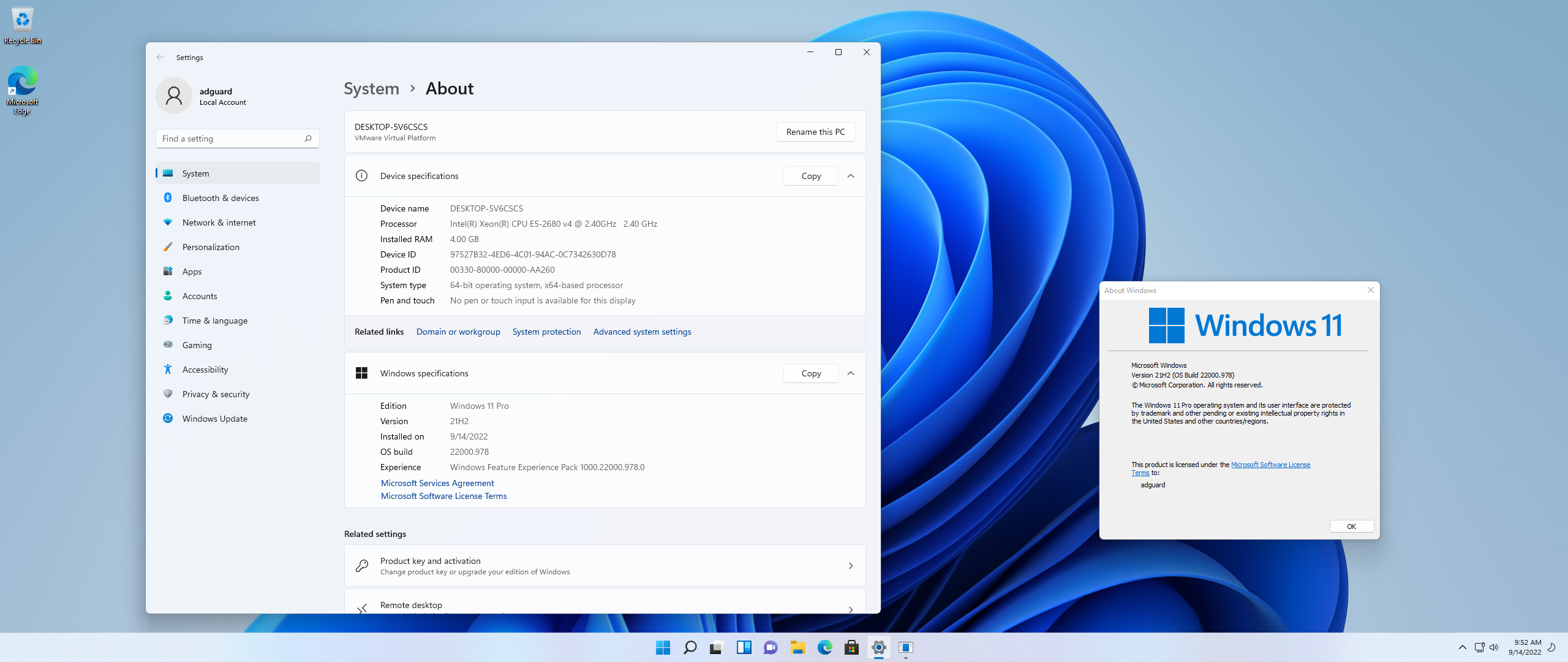Click the Product key icon
The width and height of the screenshot is (1568, 662).
362,566
